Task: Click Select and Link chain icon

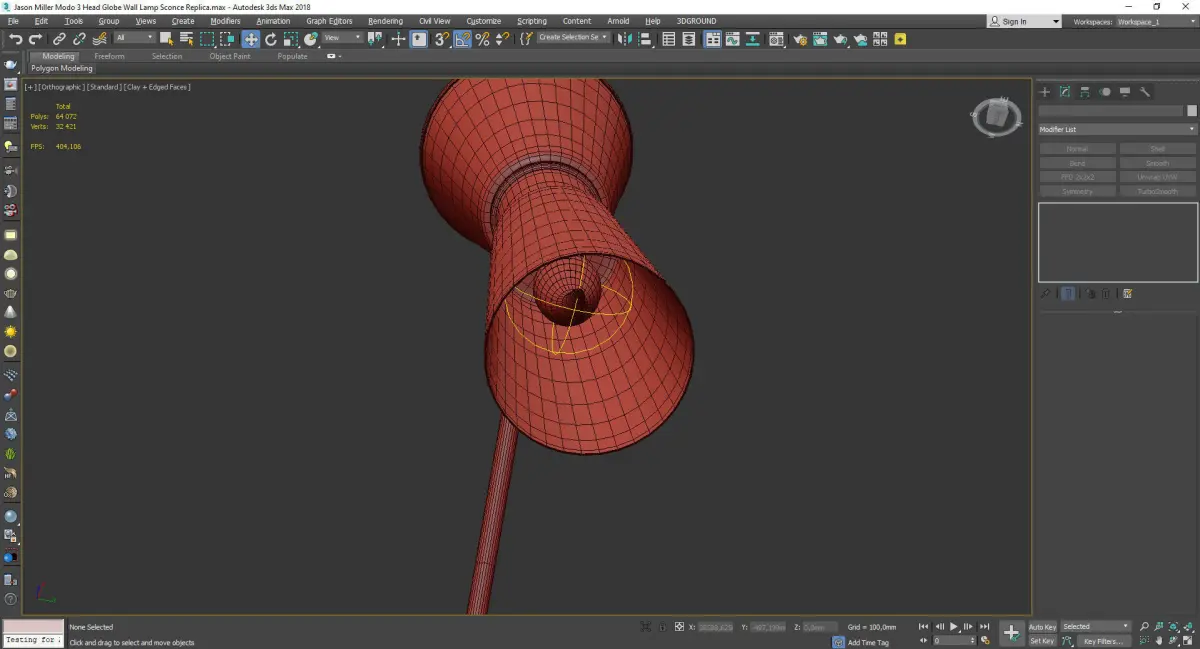Action: point(60,39)
